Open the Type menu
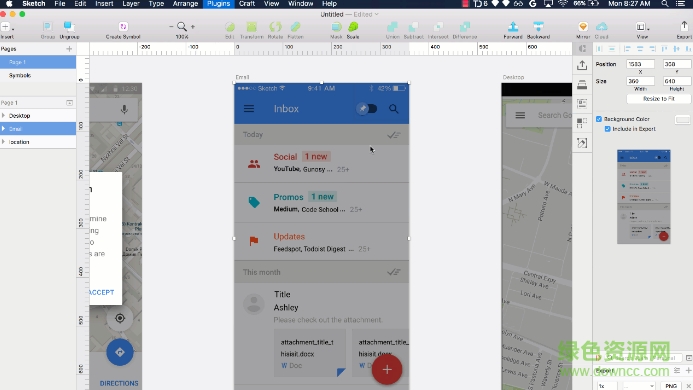Image resolution: width=693 pixels, height=390 pixels. click(x=156, y=4)
